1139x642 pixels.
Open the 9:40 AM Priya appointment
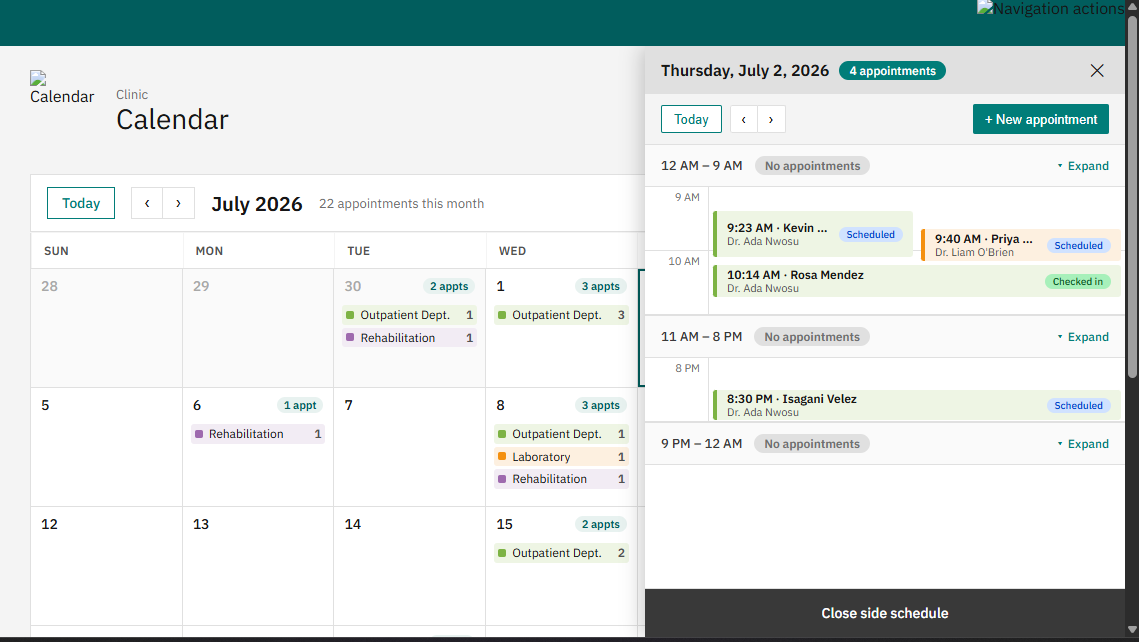pyautogui.click(x=1021, y=245)
